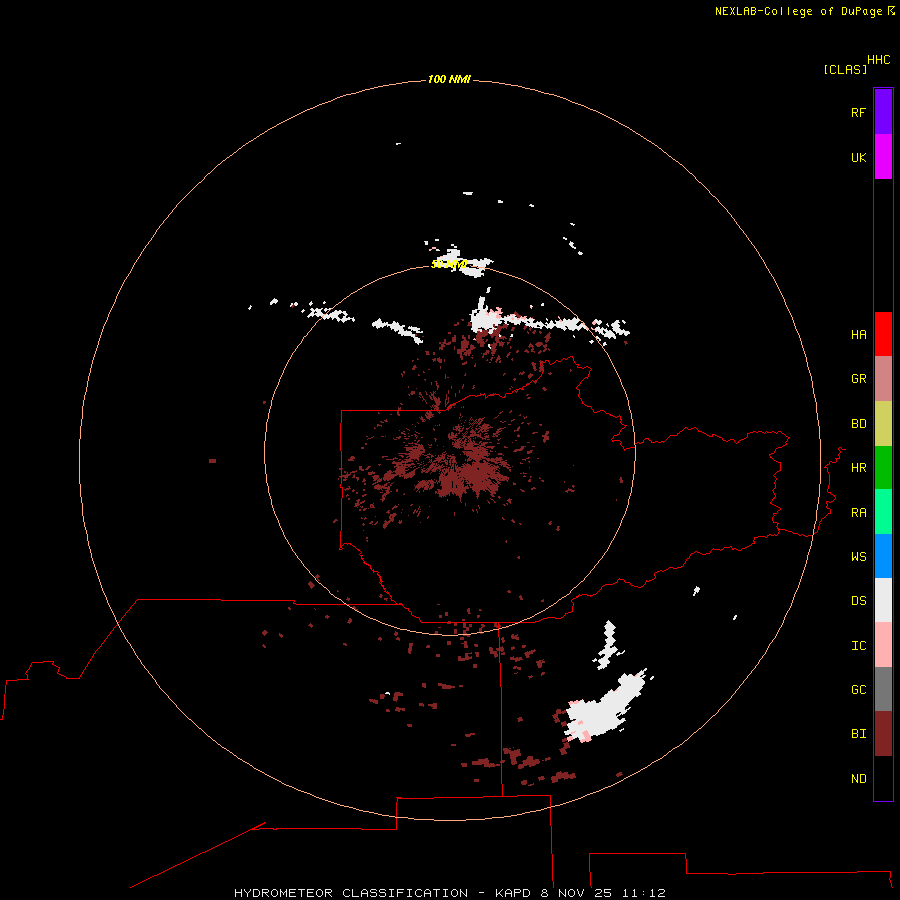Click the 'GC' legend label
Screen dimensions: 900x900
(x=858, y=690)
